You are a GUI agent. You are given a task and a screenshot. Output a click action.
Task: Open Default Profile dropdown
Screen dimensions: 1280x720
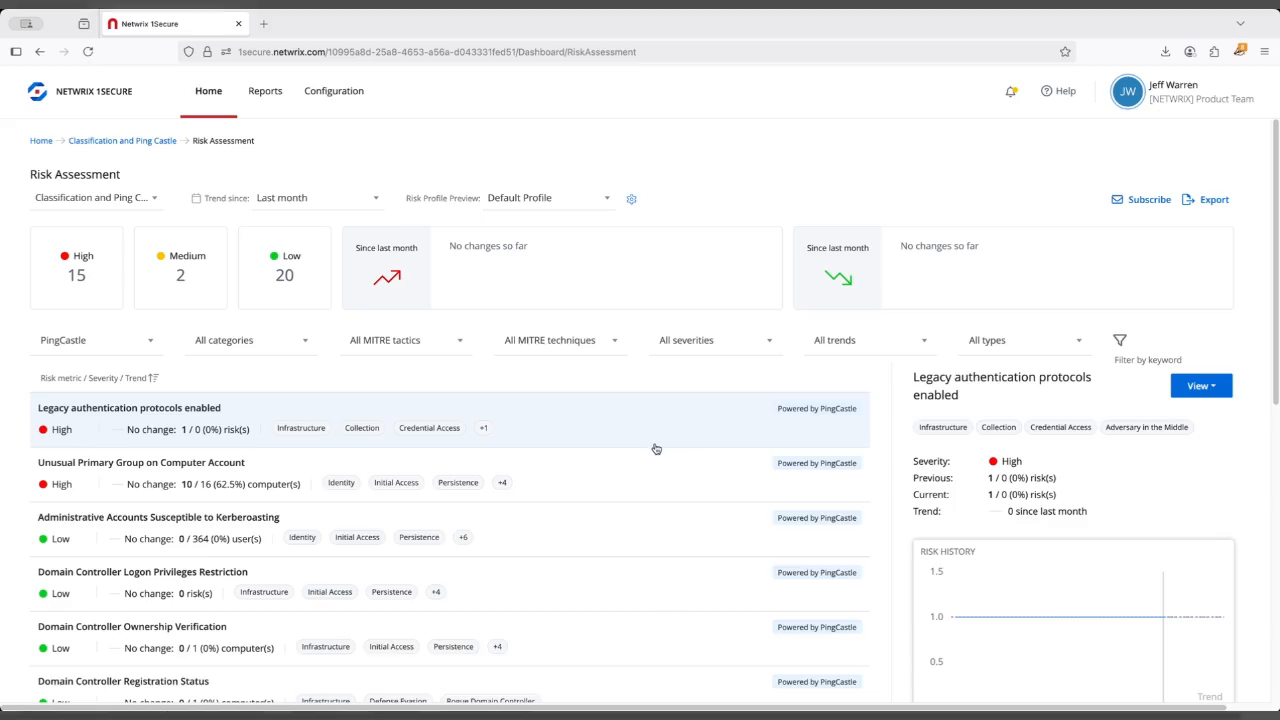549,198
